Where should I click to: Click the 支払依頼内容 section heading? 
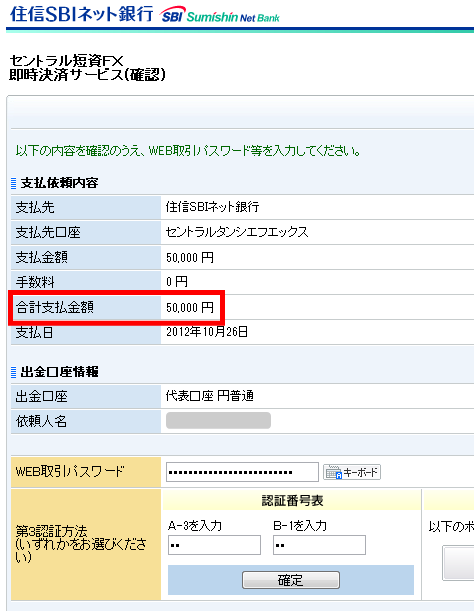click(x=59, y=183)
